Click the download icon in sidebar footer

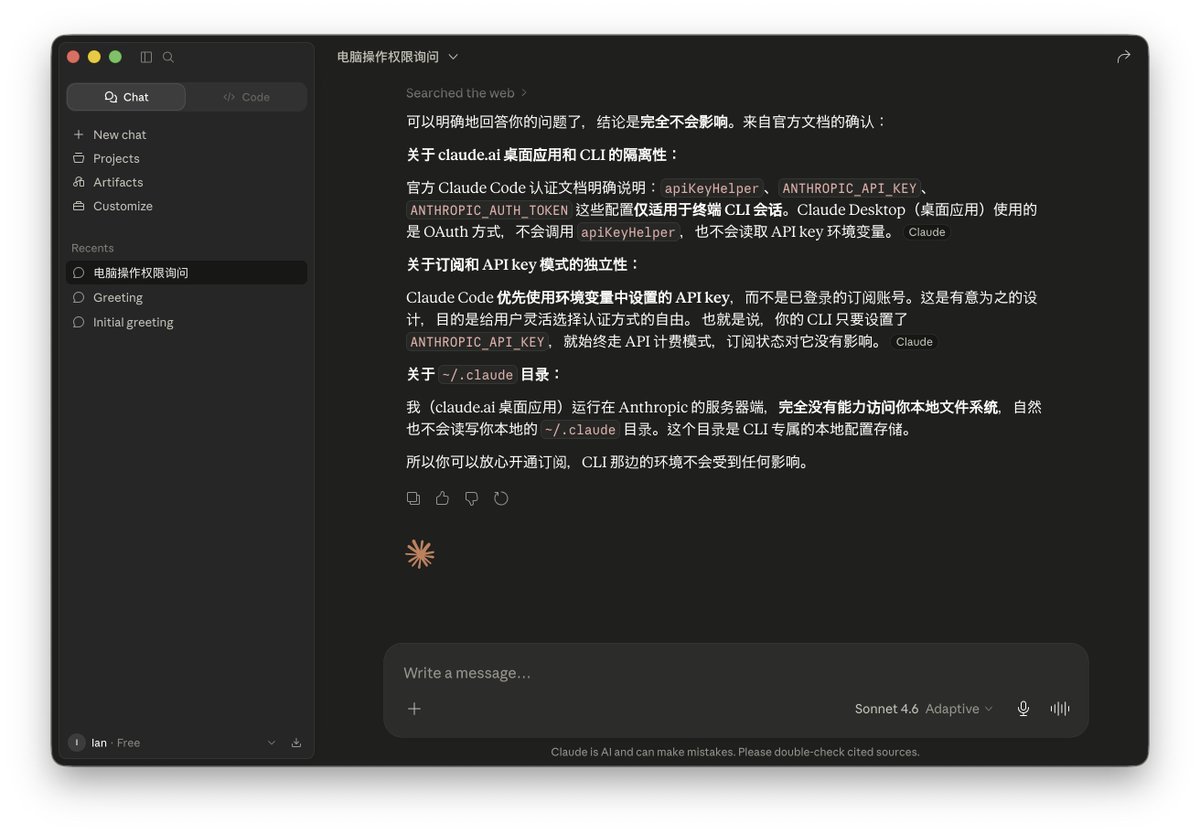coord(296,743)
